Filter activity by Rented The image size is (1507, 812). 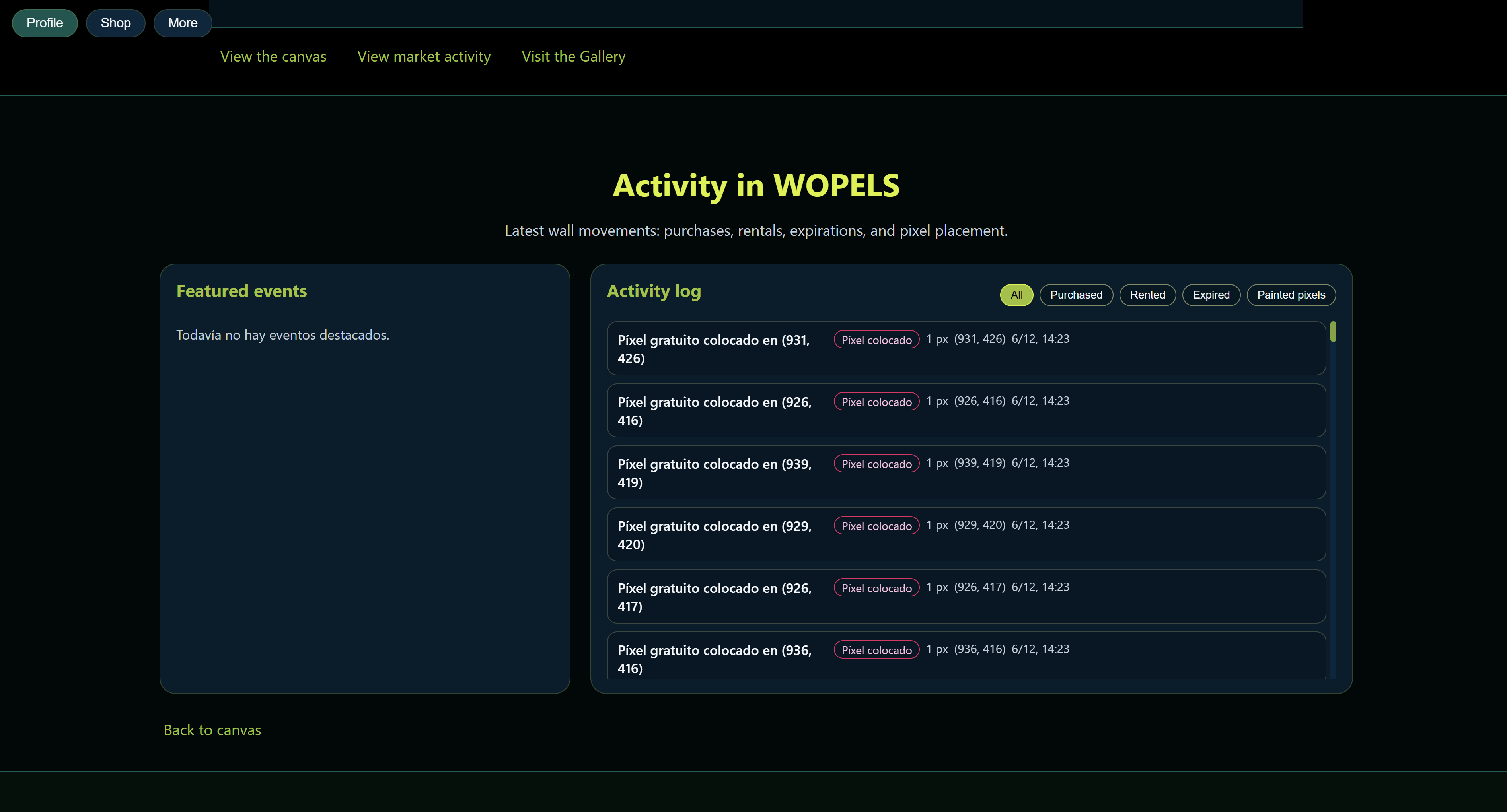click(x=1147, y=295)
